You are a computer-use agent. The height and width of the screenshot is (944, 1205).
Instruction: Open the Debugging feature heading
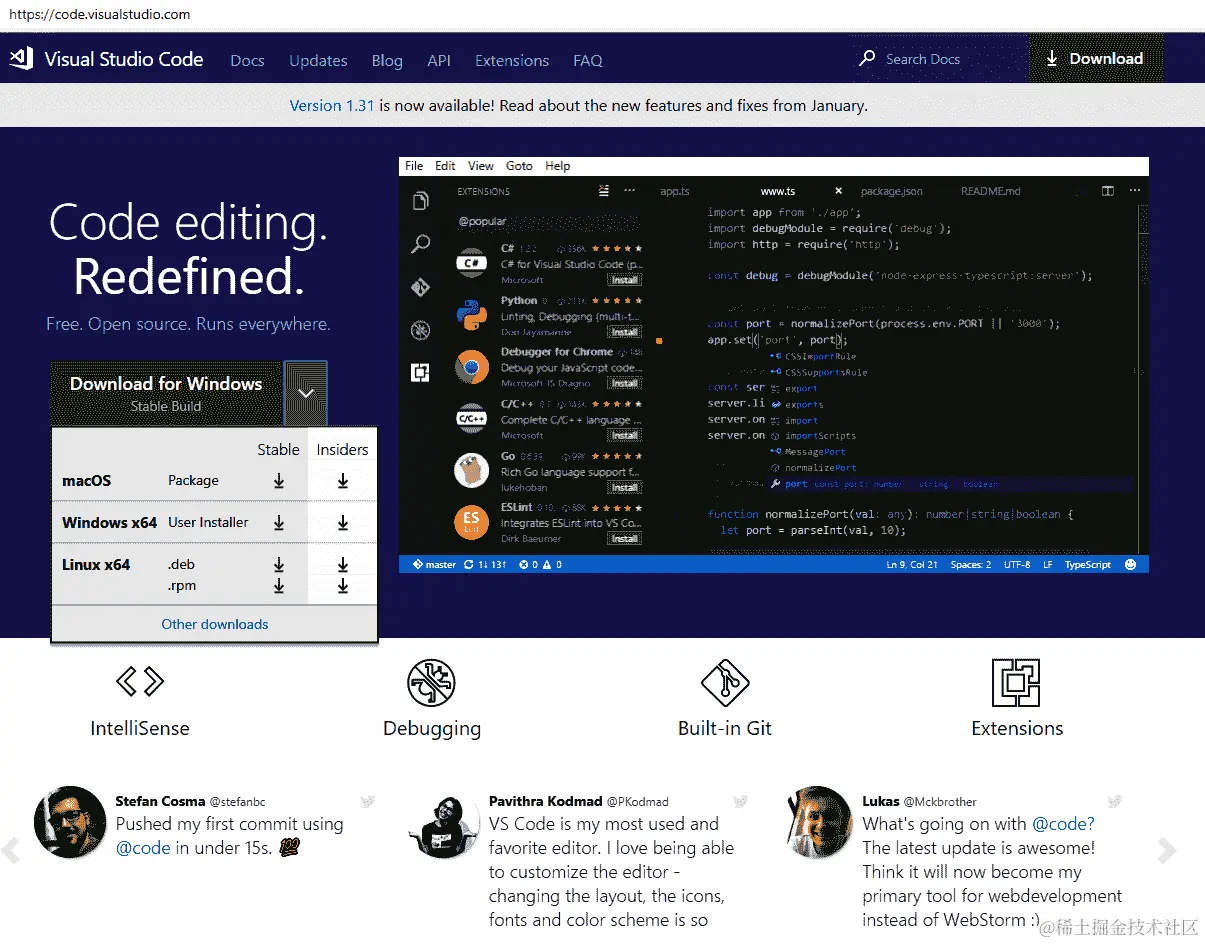coord(432,729)
